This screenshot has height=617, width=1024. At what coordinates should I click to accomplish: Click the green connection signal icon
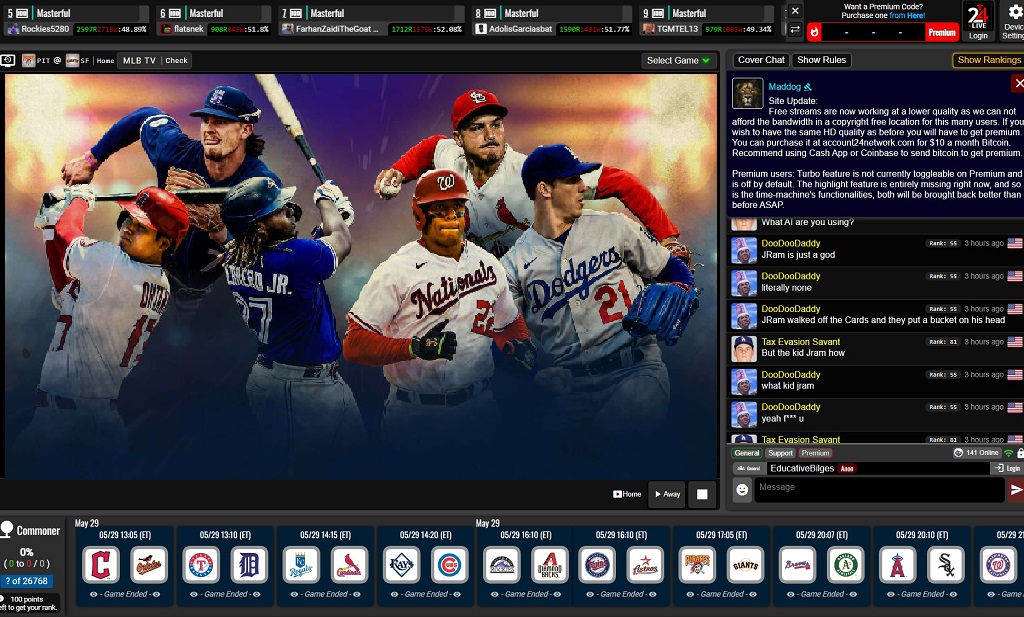tap(1009, 453)
